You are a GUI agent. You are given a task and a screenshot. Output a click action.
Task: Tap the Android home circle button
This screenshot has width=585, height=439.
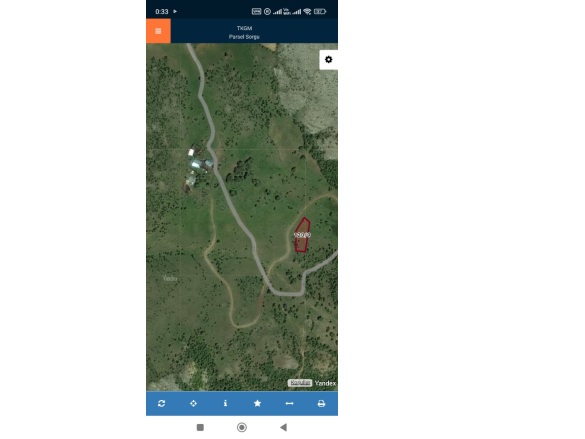pos(242,427)
